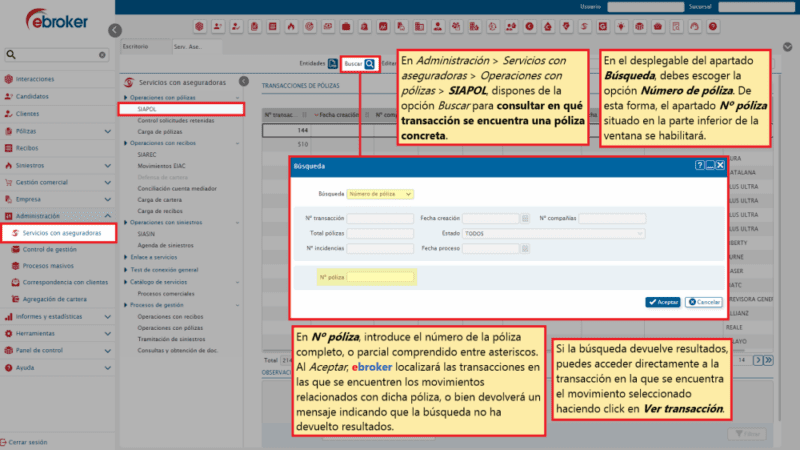Click the first globe-like icon in top toolbar
800x450 pixels.
[199, 27]
